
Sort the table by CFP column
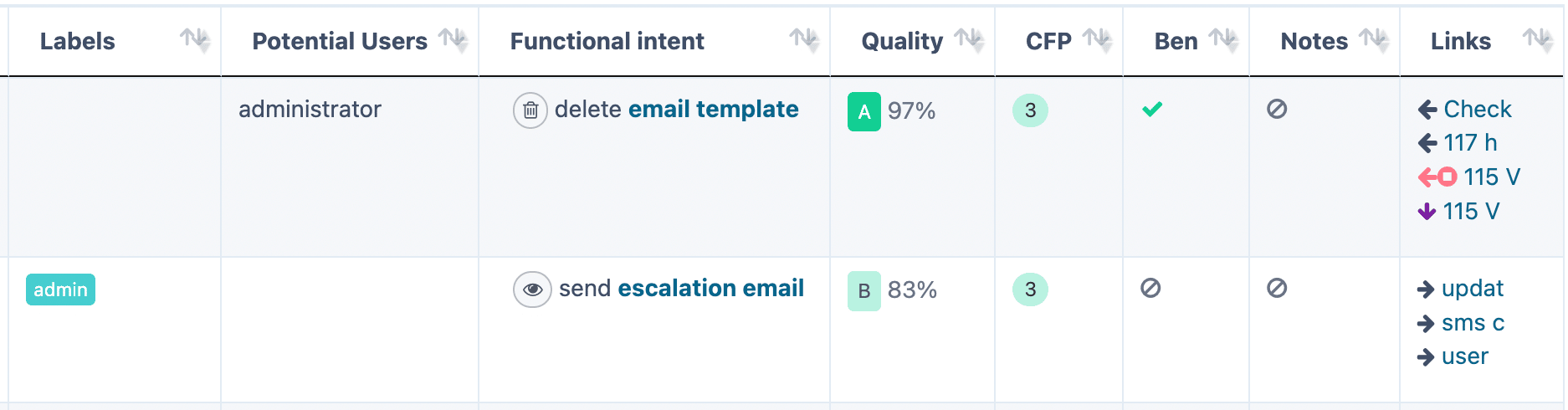1096,39
